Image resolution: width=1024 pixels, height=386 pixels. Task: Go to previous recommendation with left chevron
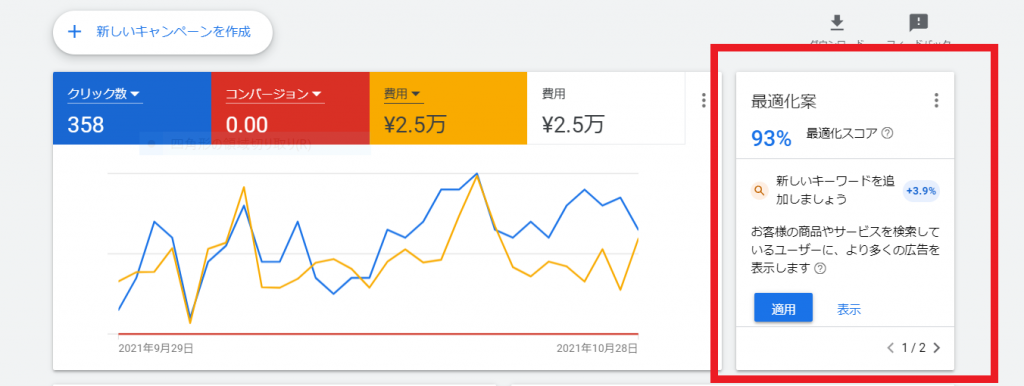click(x=891, y=348)
